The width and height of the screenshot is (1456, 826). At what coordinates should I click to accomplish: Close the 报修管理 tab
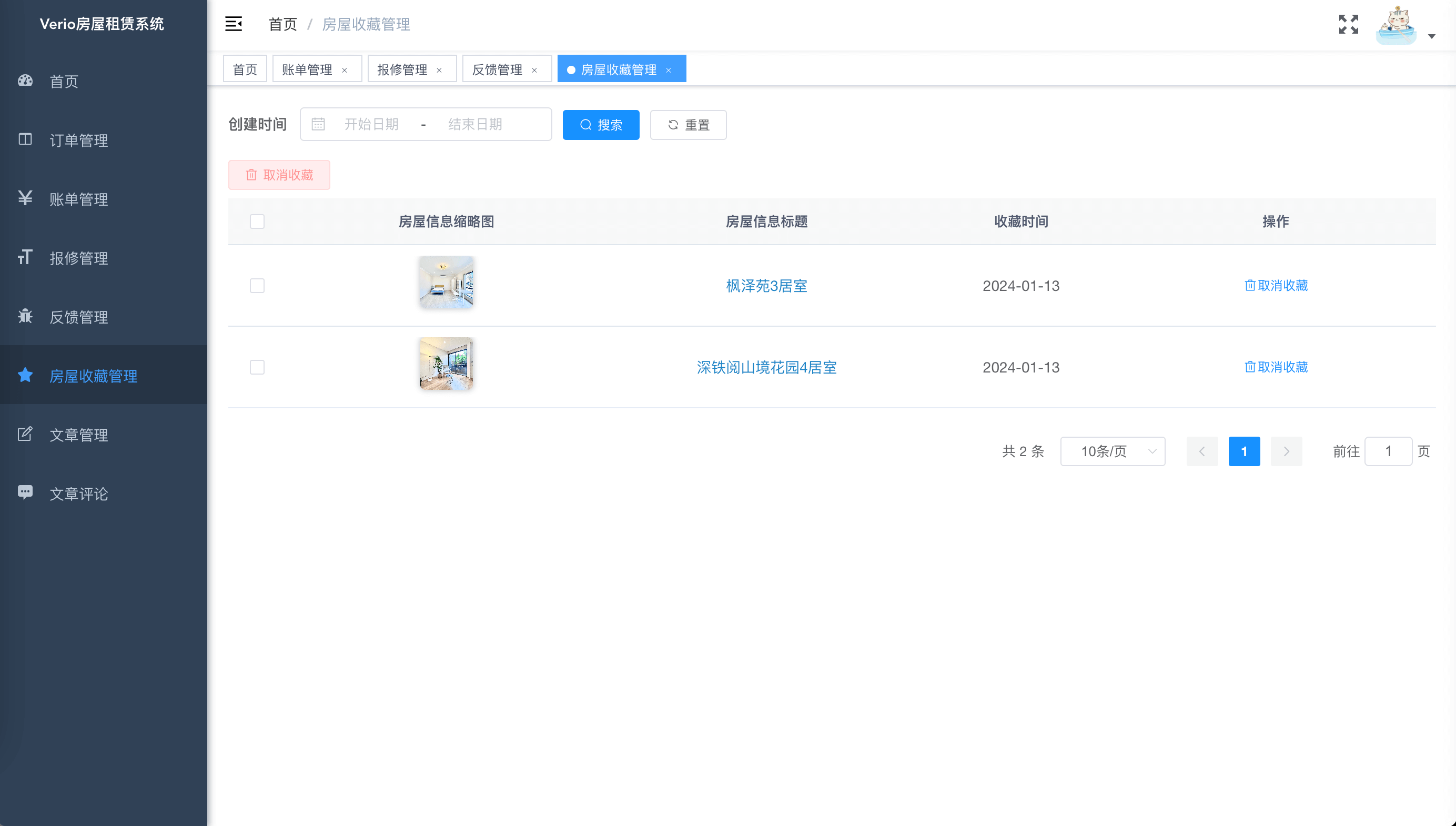[x=439, y=70]
